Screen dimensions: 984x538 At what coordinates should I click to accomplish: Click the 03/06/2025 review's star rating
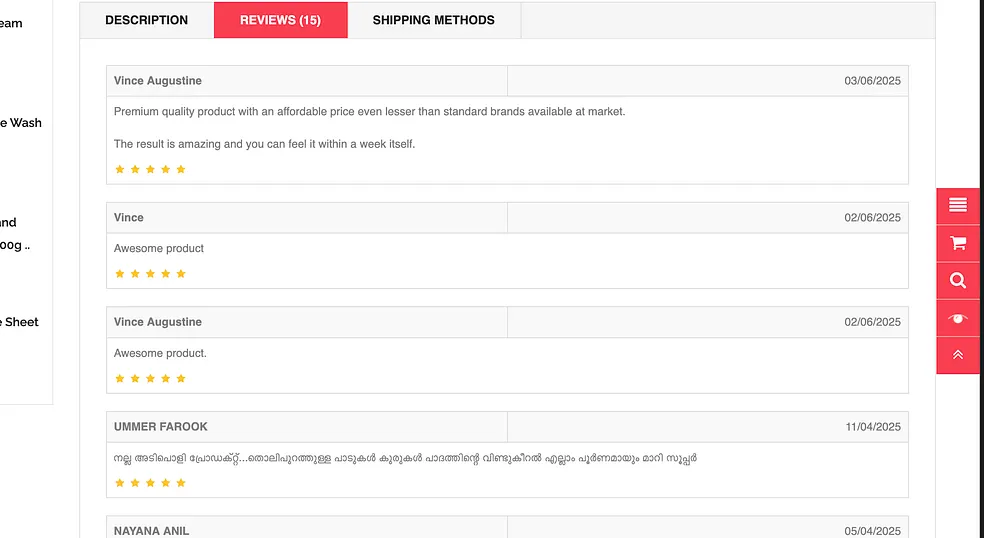pos(150,169)
